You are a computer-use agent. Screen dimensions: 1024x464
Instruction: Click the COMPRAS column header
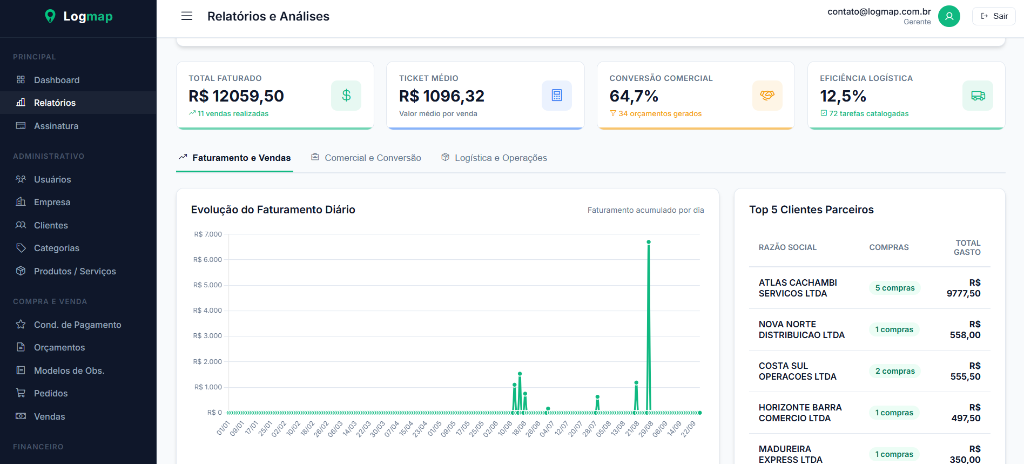(889, 247)
